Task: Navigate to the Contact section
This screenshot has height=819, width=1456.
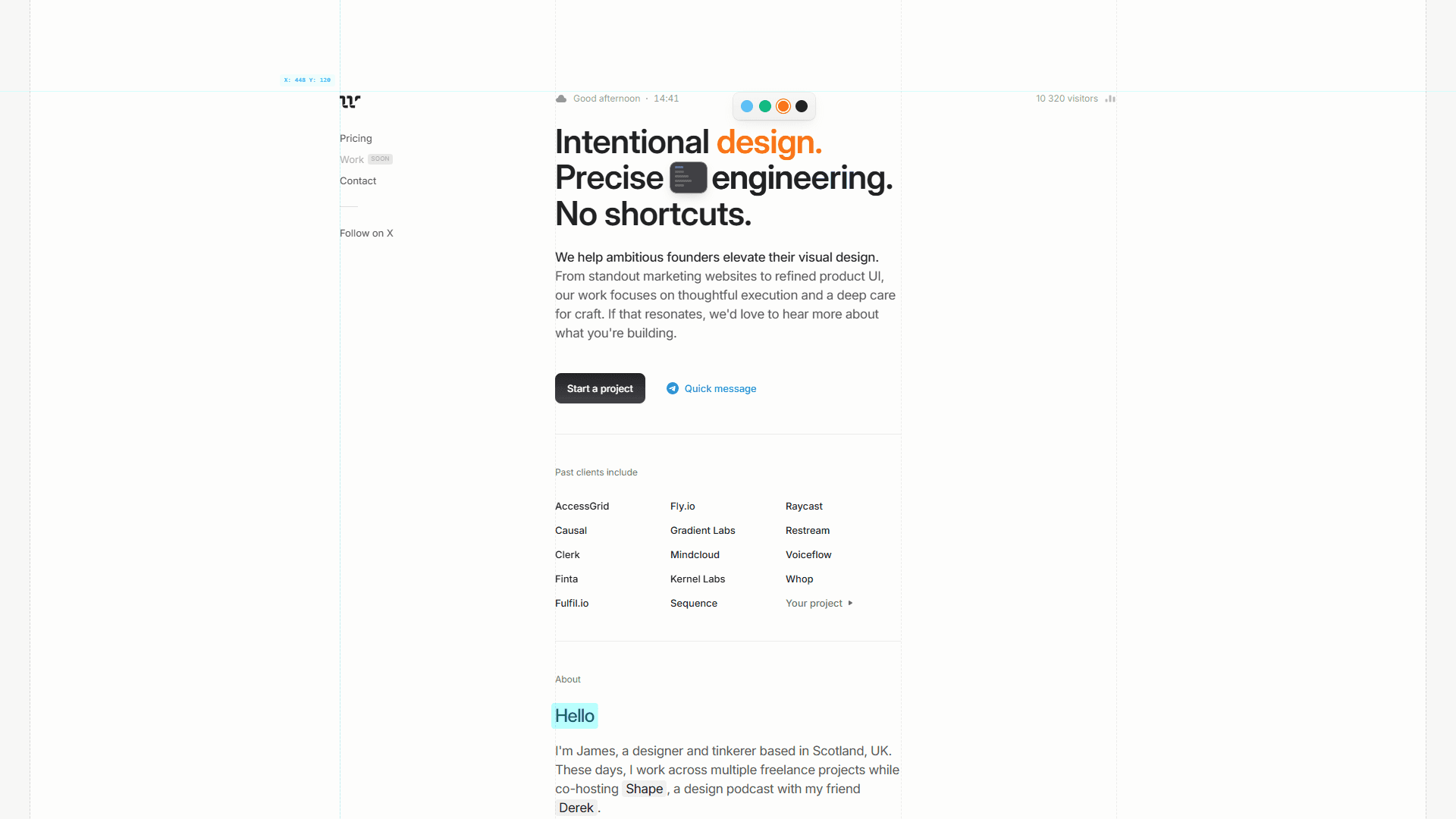Action: (x=357, y=180)
